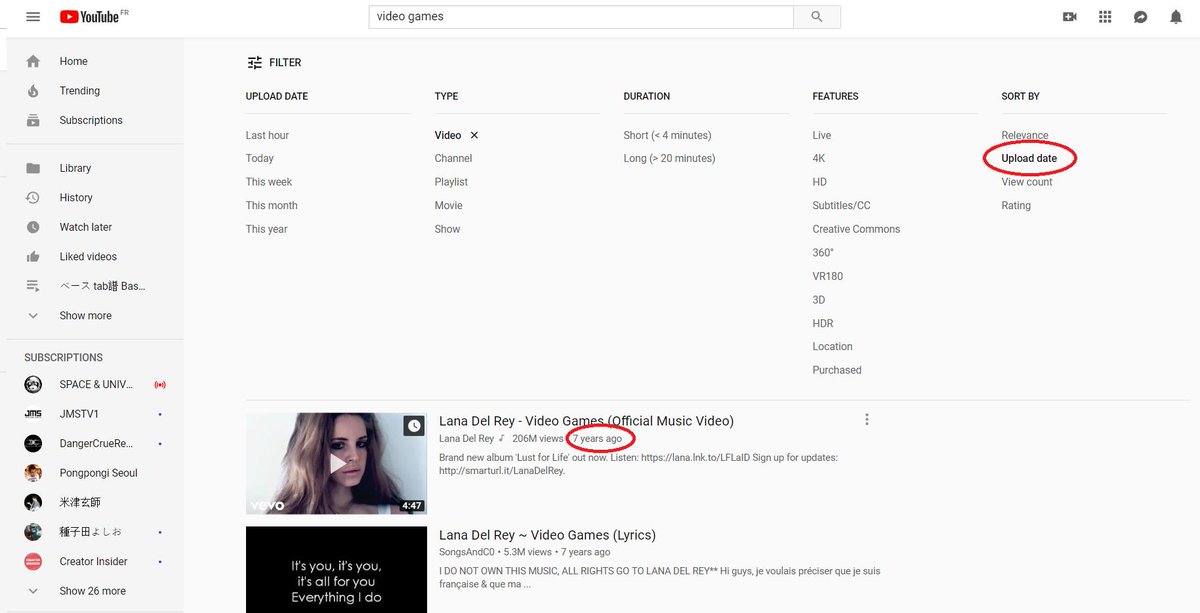Open the notifications bell

[1176, 17]
